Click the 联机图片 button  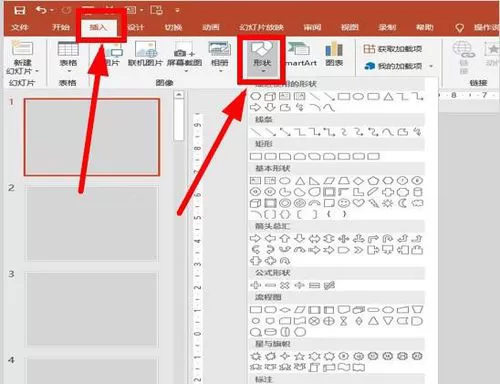coord(145,54)
